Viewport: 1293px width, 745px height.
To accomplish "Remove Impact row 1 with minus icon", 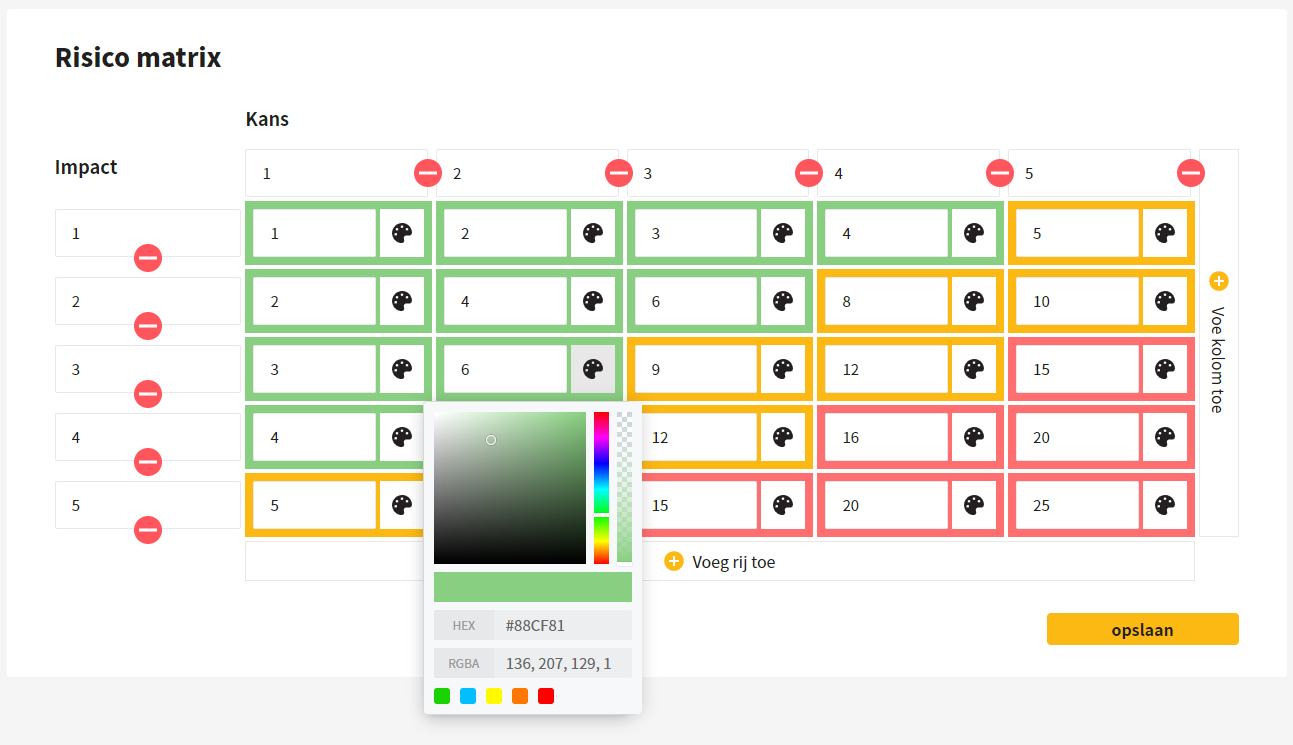I will tap(148, 258).
